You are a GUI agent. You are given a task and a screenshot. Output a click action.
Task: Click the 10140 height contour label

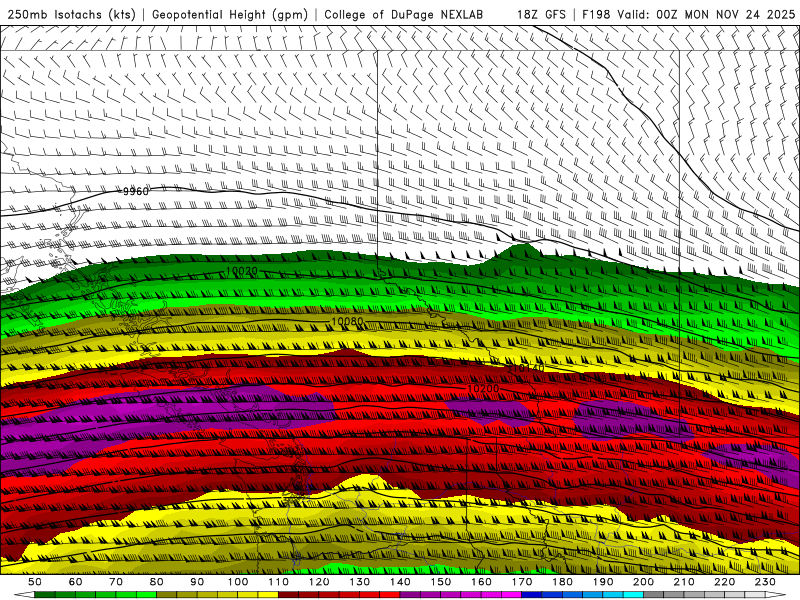[x=528, y=368]
